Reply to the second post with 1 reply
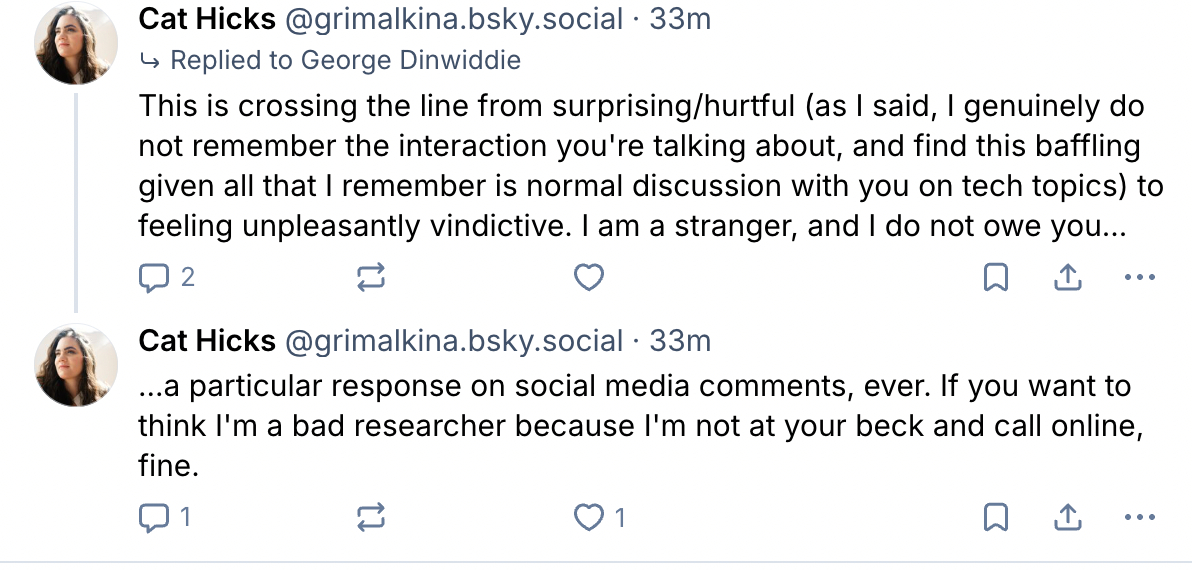The height and width of the screenshot is (570, 1192). (153, 517)
